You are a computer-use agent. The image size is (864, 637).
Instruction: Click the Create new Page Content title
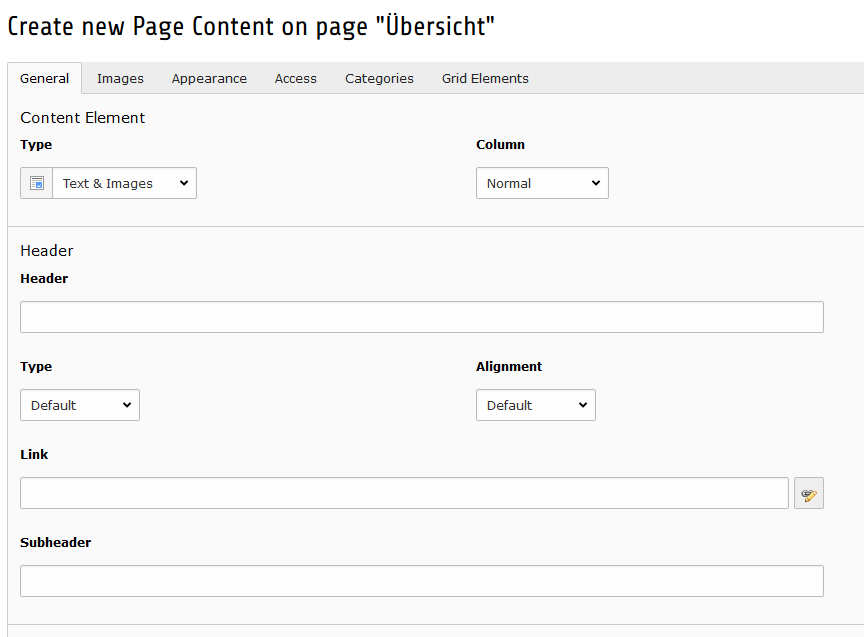point(251,27)
